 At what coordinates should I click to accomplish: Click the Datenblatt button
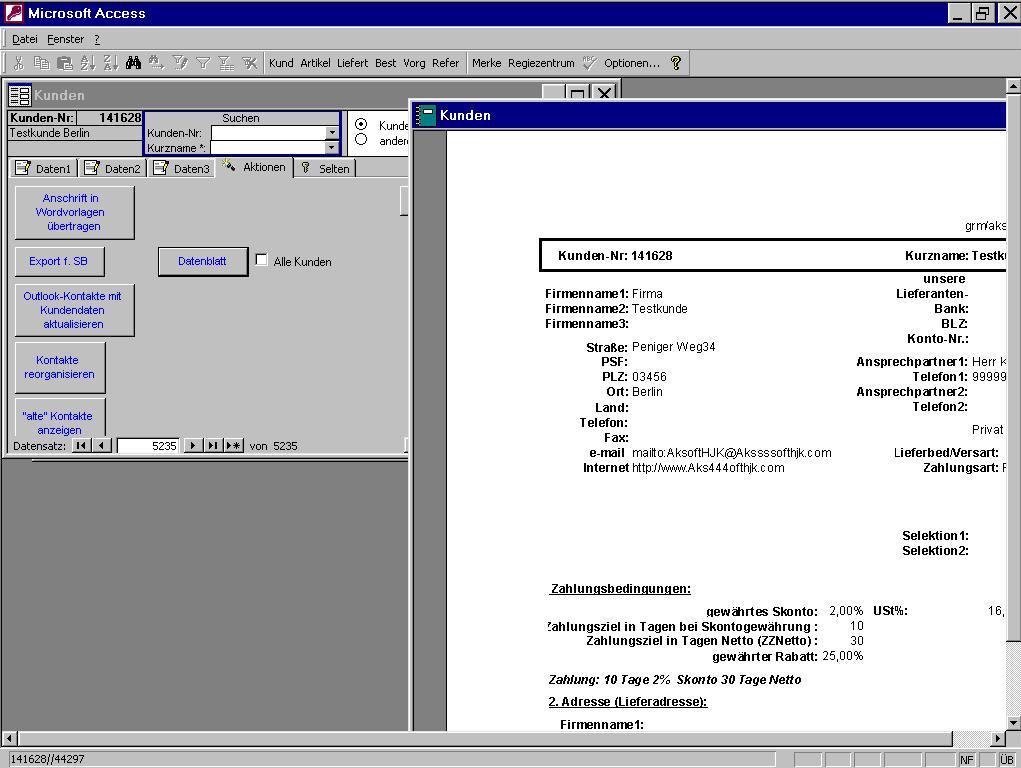[x=202, y=261]
